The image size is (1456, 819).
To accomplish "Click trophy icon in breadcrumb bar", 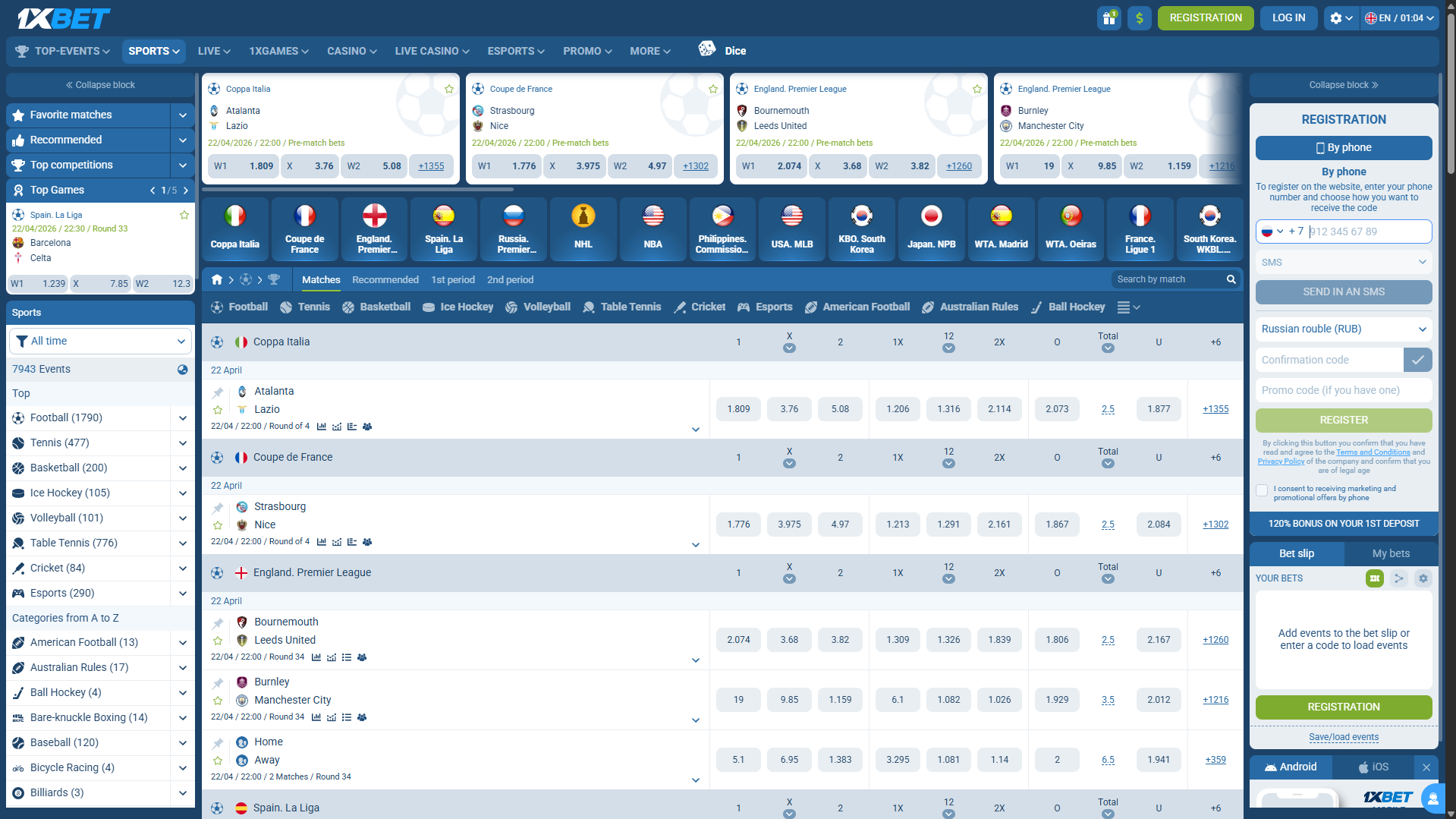I will (274, 279).
